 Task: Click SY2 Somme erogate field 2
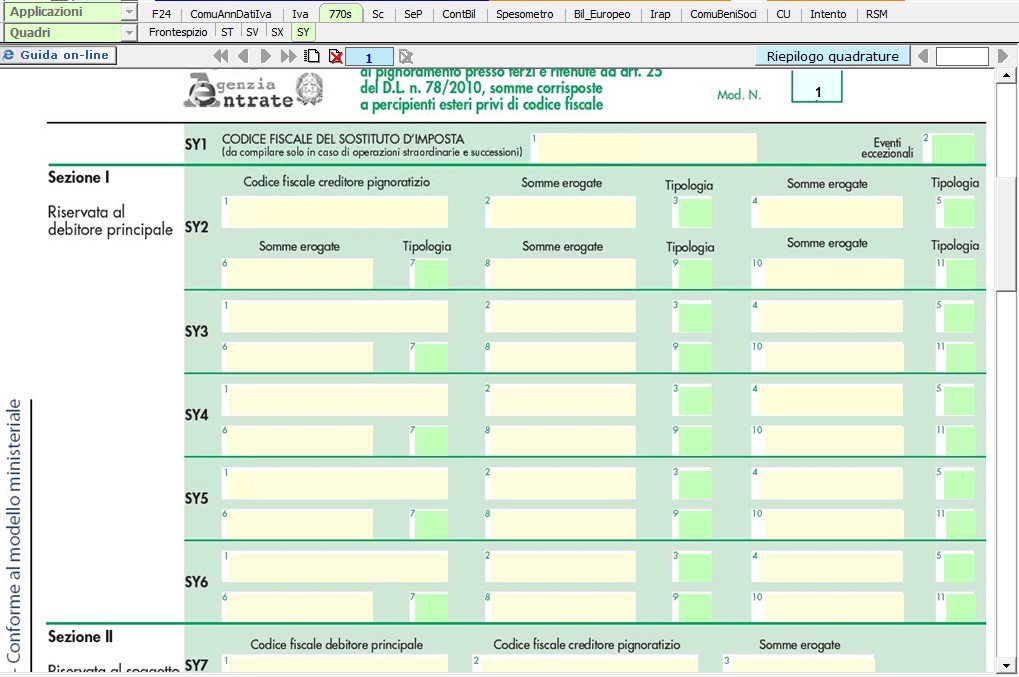click(x=562, y=212)
